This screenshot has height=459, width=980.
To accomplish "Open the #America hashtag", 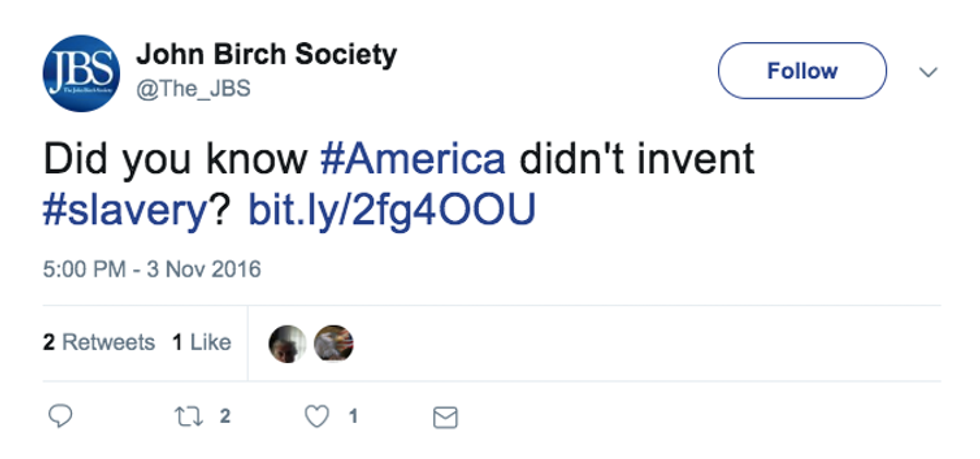I will pos(412,158).
